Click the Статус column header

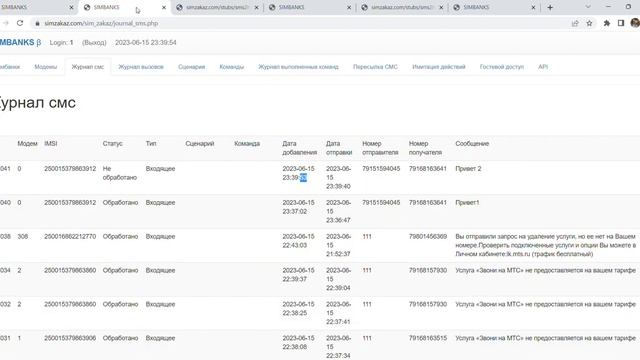click(x=113, y=144)
